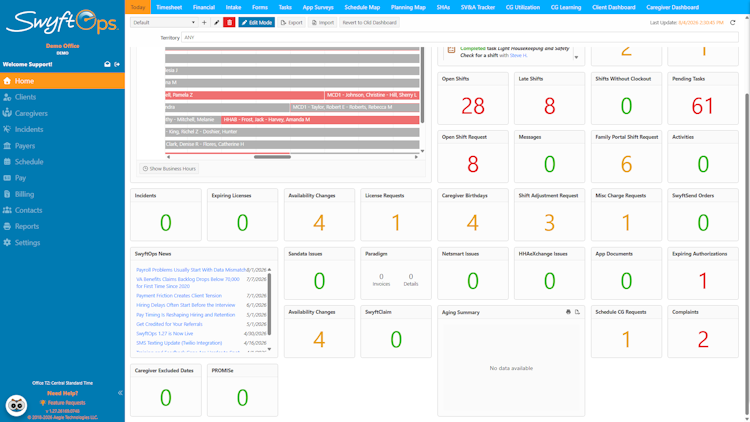Click the red delete dashboard trash icon
This screenshot has width=750, height=422.
pyautogui.click(x=229, y=22)
